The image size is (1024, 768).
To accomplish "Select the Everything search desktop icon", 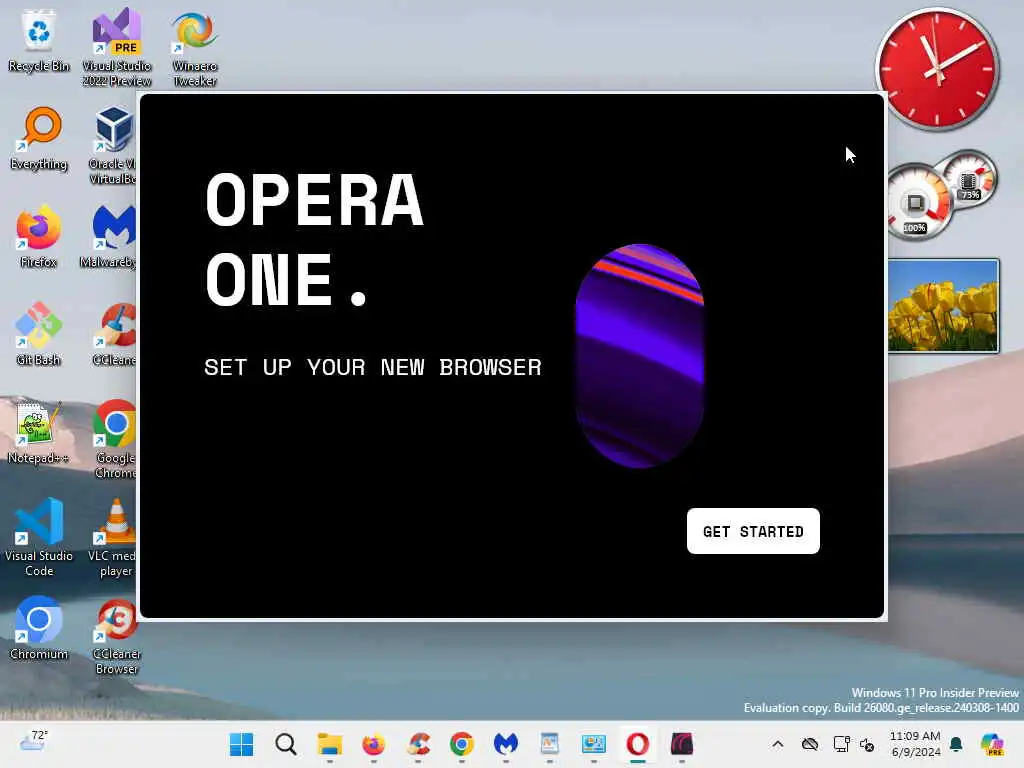I will [39, 138].
